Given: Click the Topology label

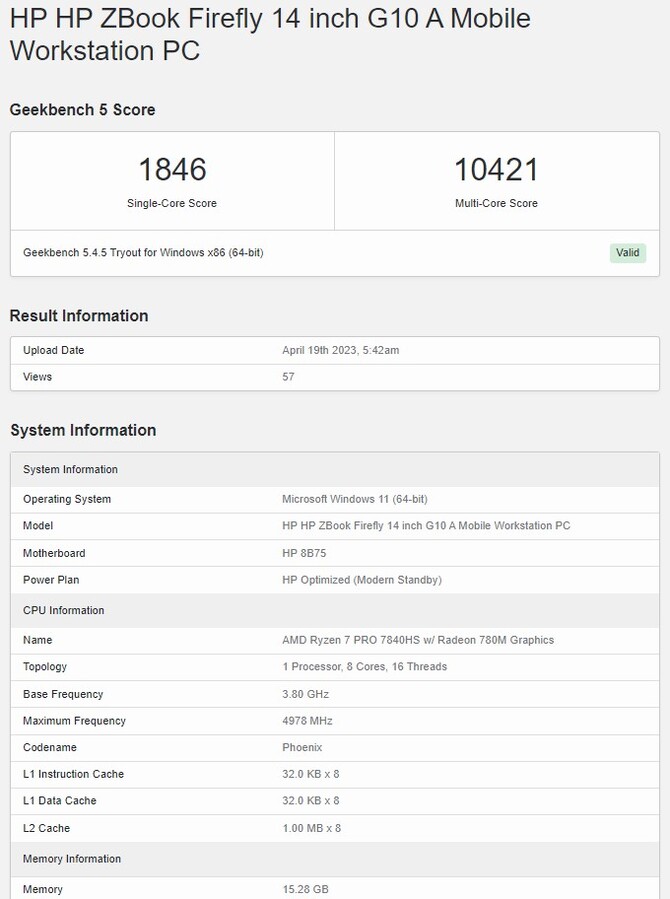Looking at the screenshot, I should click(45, 667).
